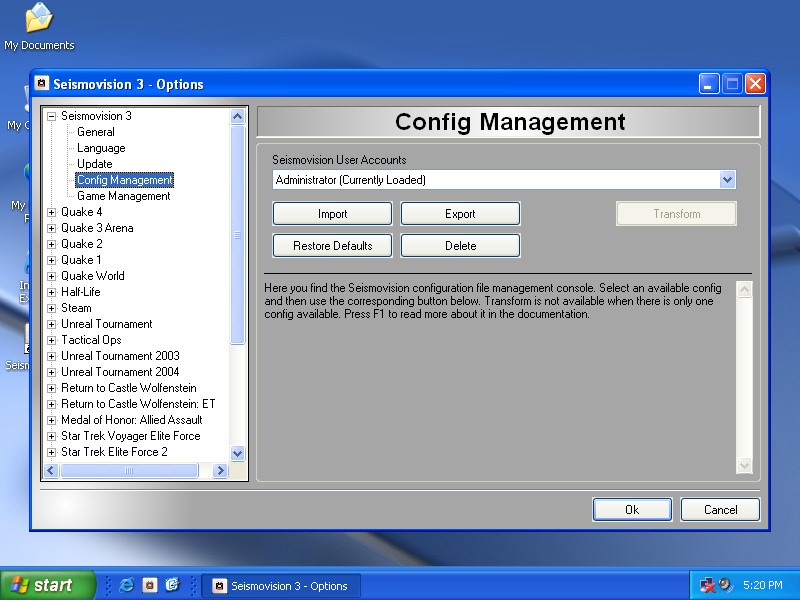Select Language in the options tree
The image size is (800, 600).
coord(101,148)
